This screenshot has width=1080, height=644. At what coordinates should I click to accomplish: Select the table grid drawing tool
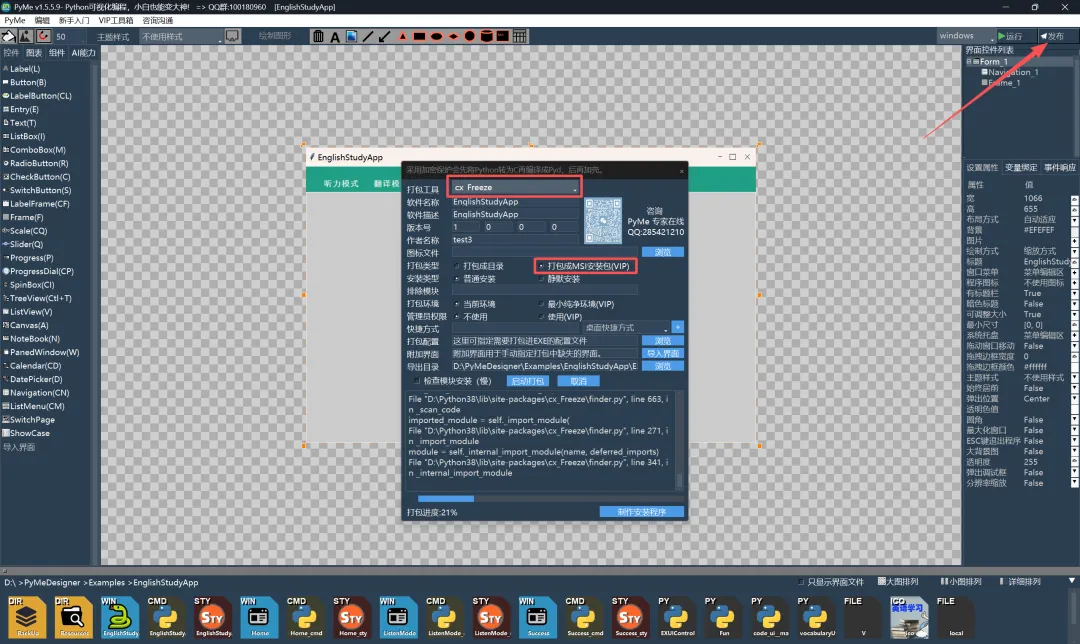(x=520, y=37)
